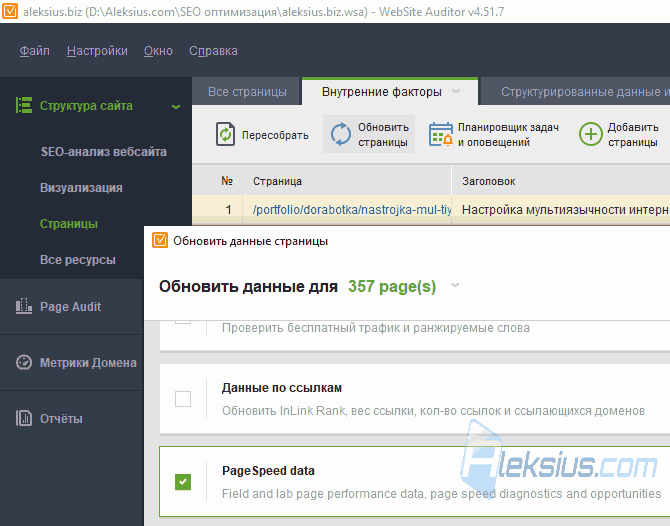This screenshot has height=526, width=670.
Task: Open Все ресурсы section
Action: 78,260
